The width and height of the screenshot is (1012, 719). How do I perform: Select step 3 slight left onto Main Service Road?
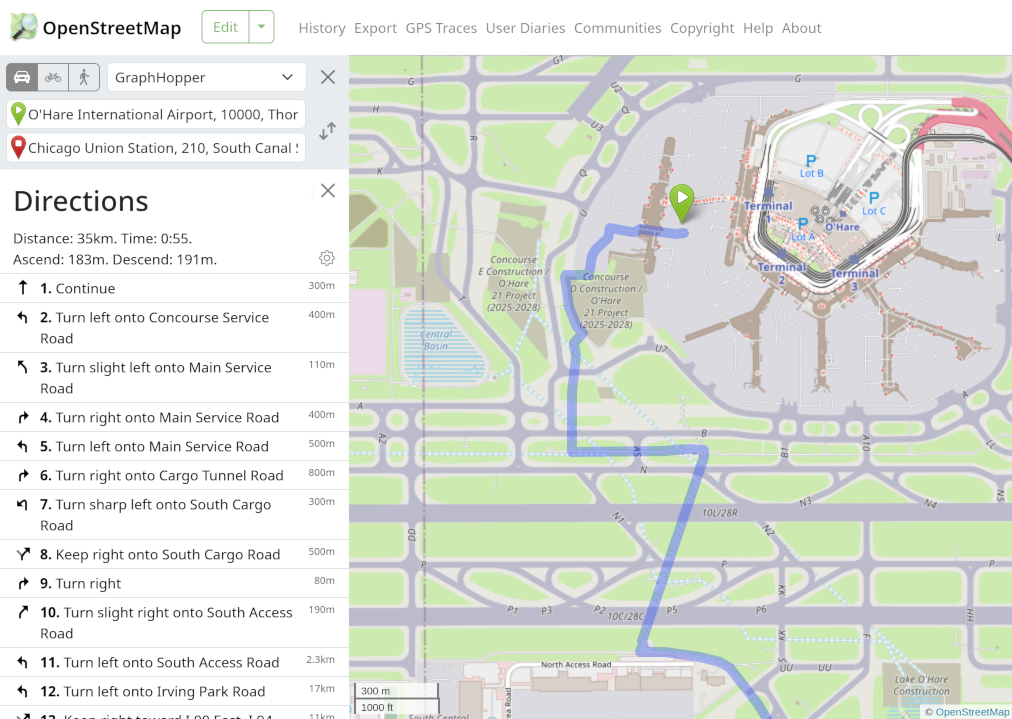coord(174,378)
